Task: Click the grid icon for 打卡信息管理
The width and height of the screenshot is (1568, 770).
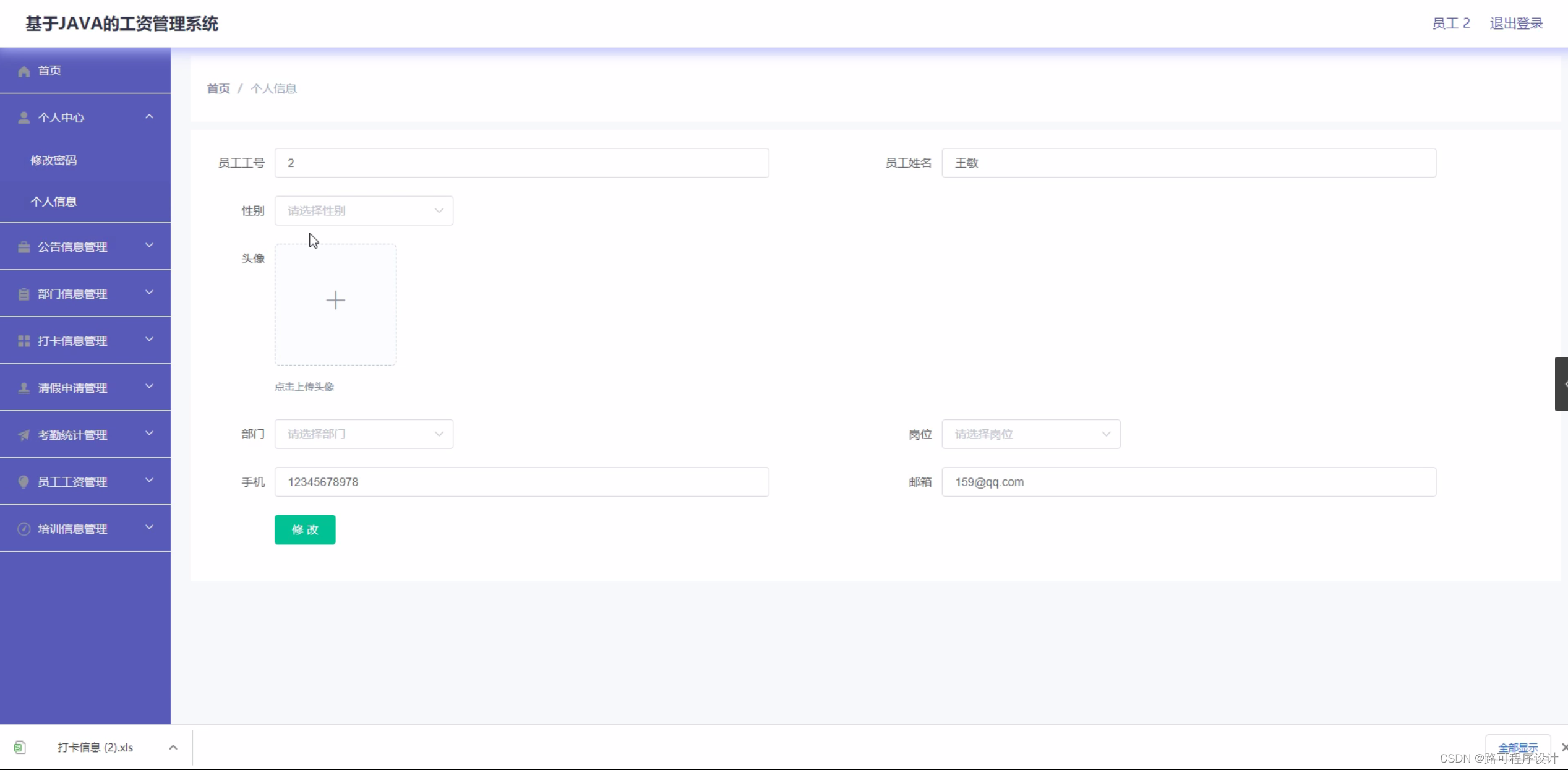Action: 24,341
